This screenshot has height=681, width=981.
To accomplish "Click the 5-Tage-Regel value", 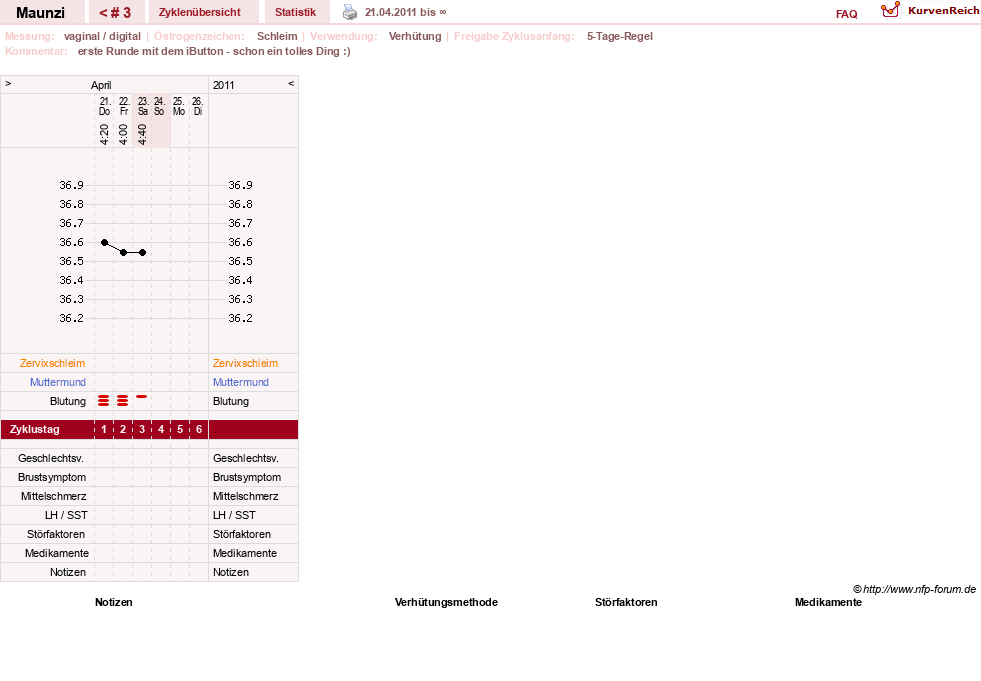I will [619, 36].
